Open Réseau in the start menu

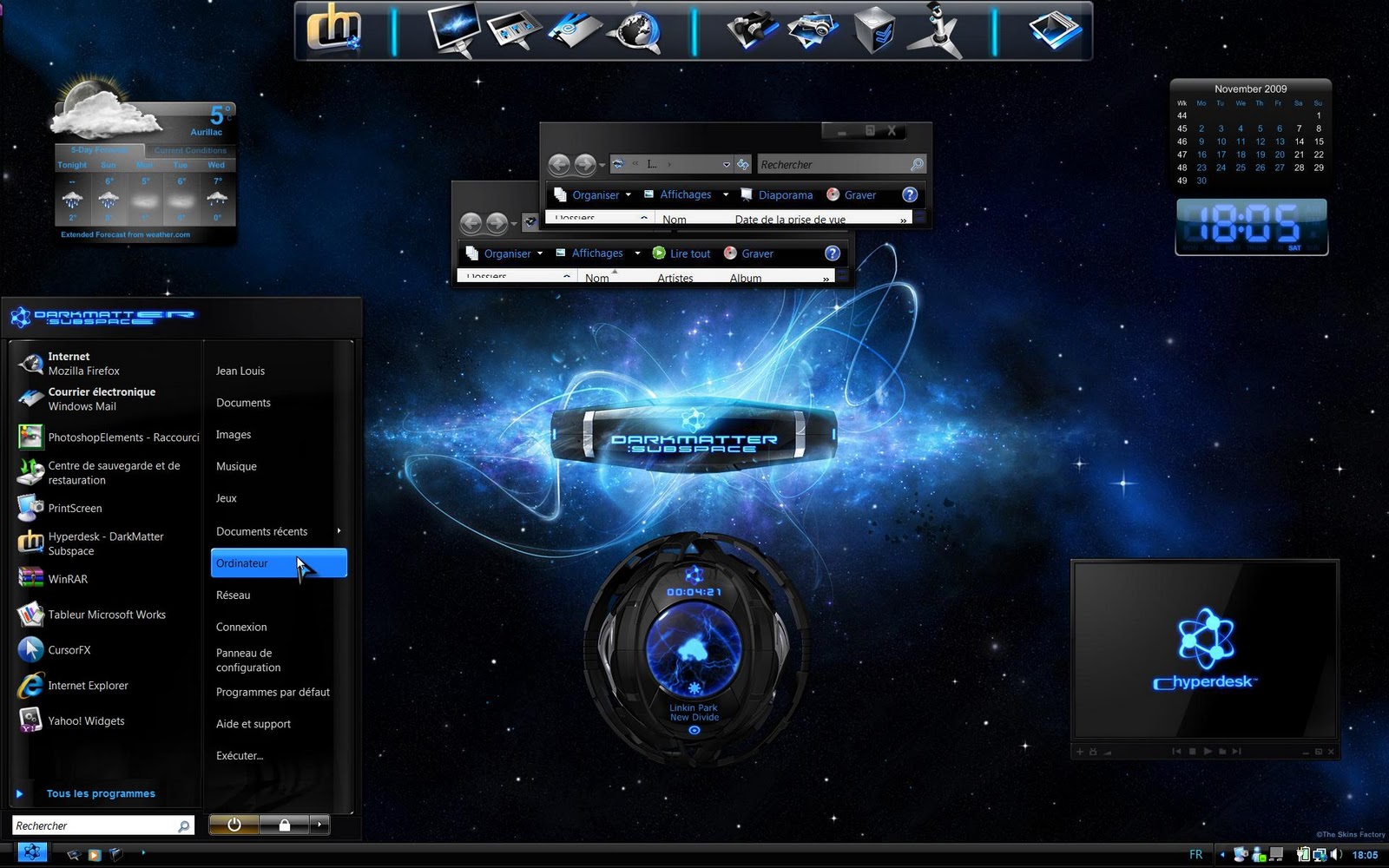233,595
